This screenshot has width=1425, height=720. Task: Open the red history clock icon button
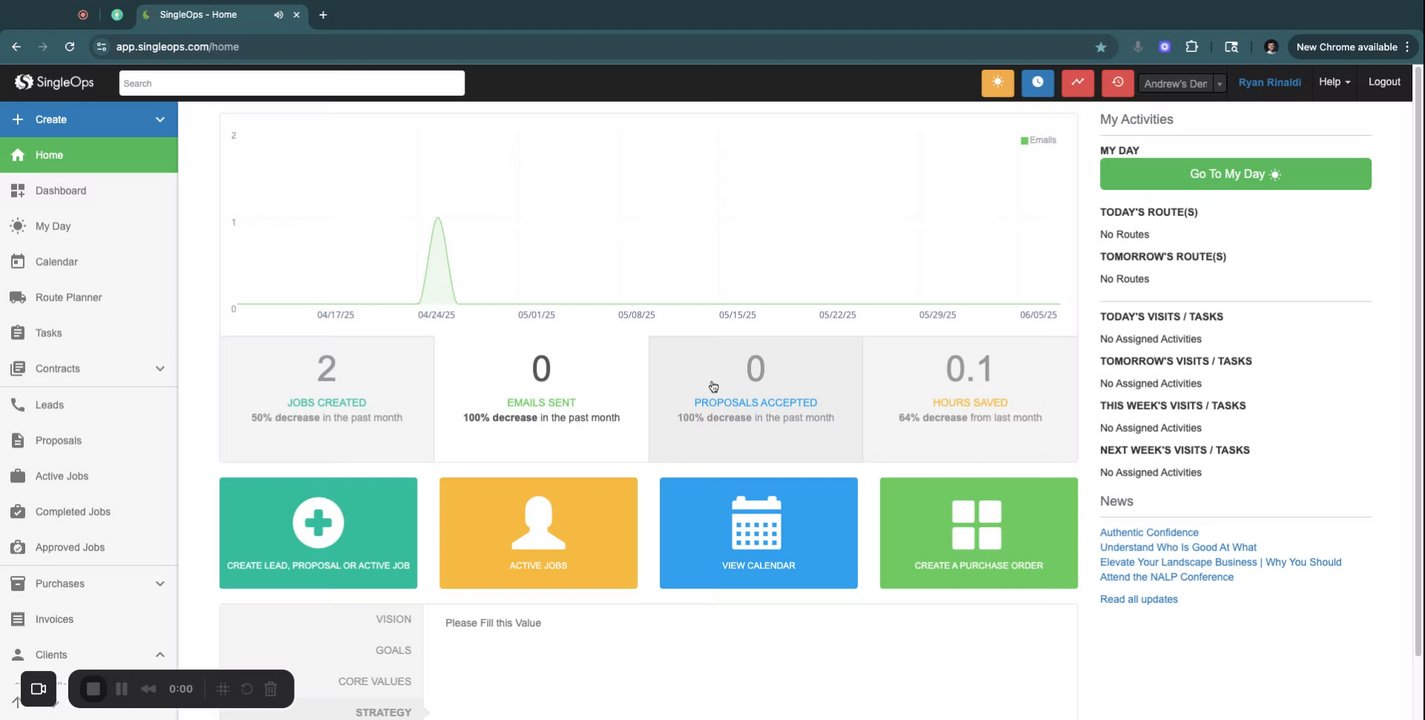coord(1117,83)
